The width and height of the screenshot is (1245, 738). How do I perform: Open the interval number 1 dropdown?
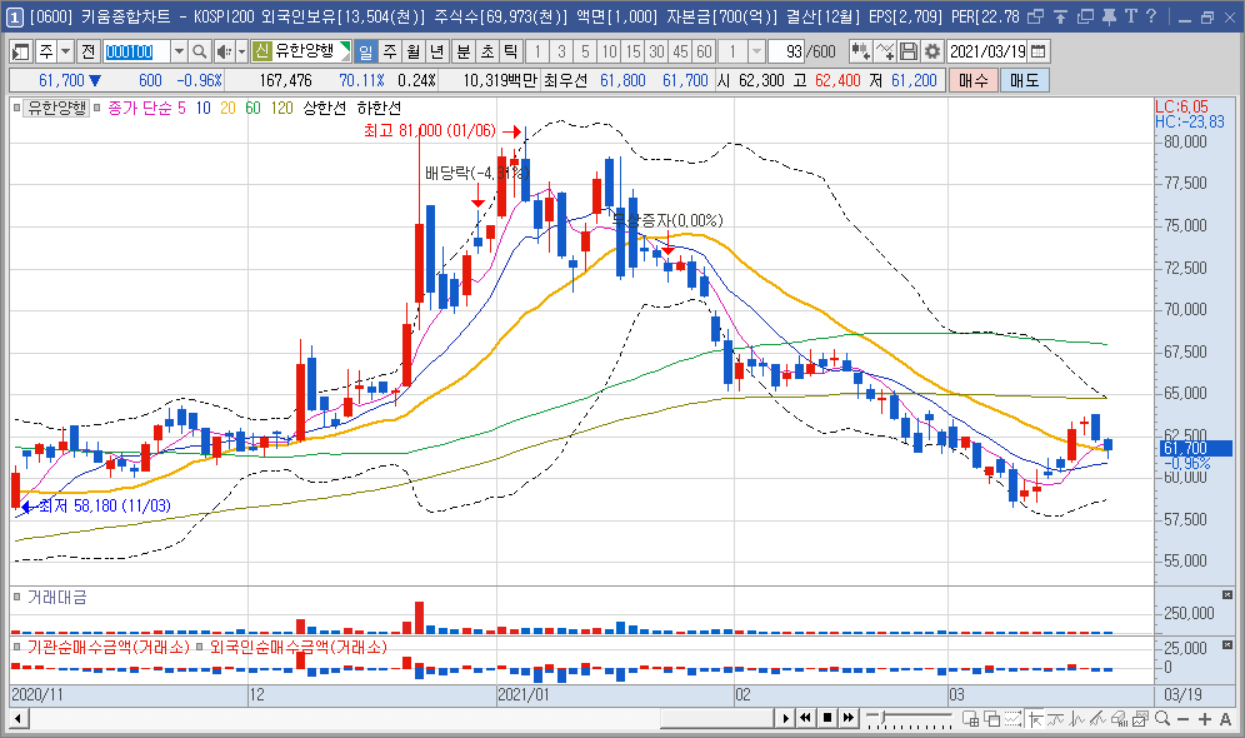(756, 51)
